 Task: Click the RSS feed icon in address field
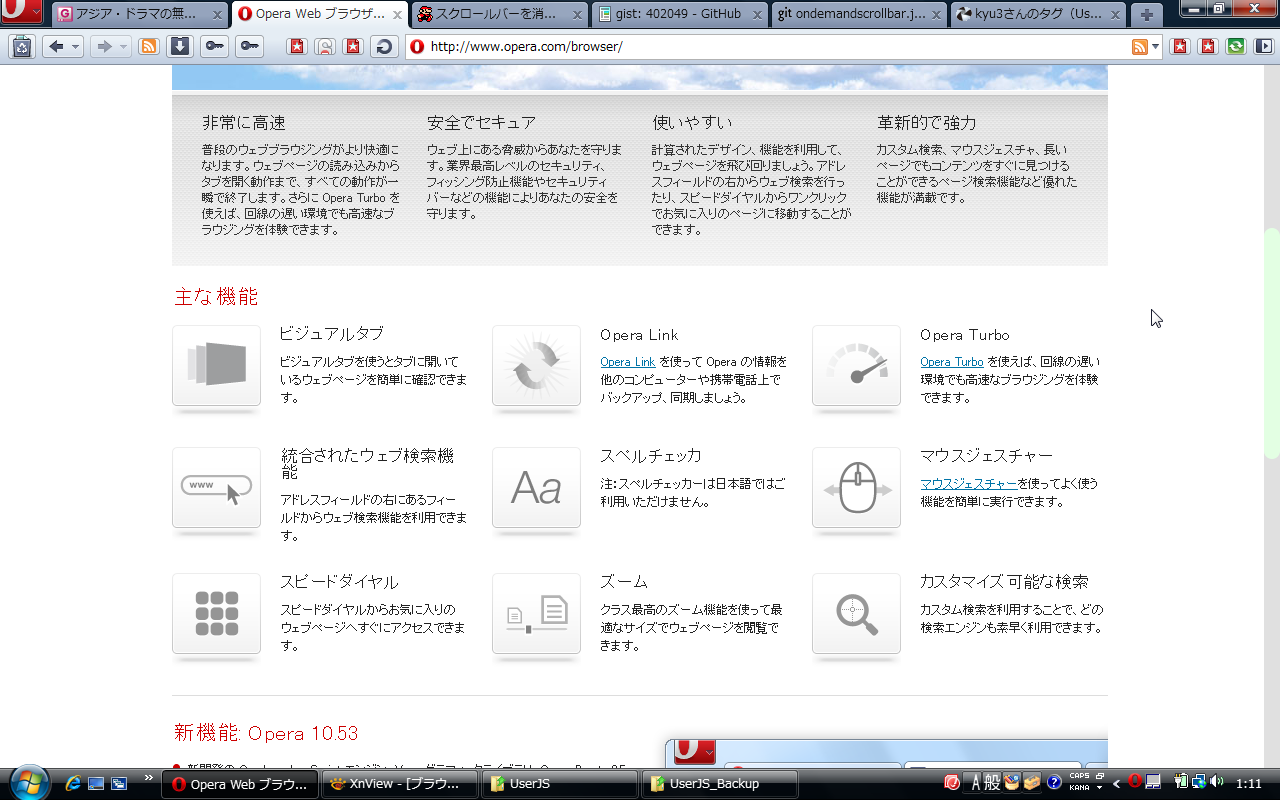(1139, 47)
